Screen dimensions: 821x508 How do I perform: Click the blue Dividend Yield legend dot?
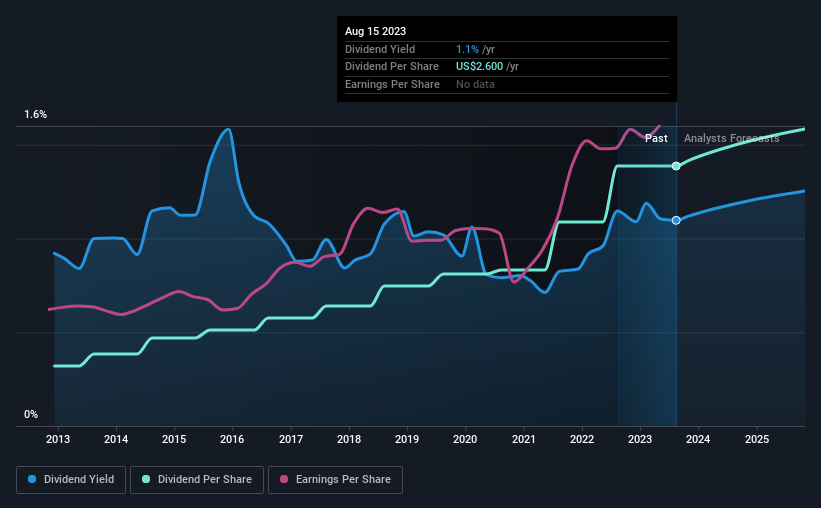(x=32, y=479)
